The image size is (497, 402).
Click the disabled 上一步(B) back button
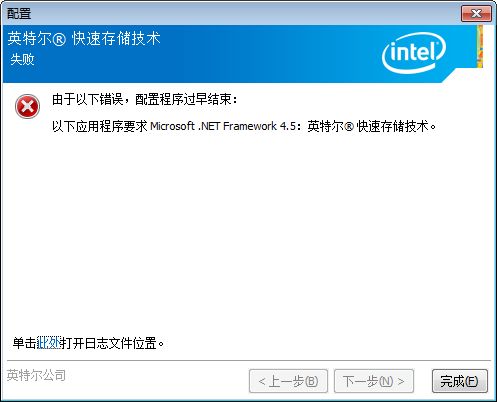[x=288, y=381]
